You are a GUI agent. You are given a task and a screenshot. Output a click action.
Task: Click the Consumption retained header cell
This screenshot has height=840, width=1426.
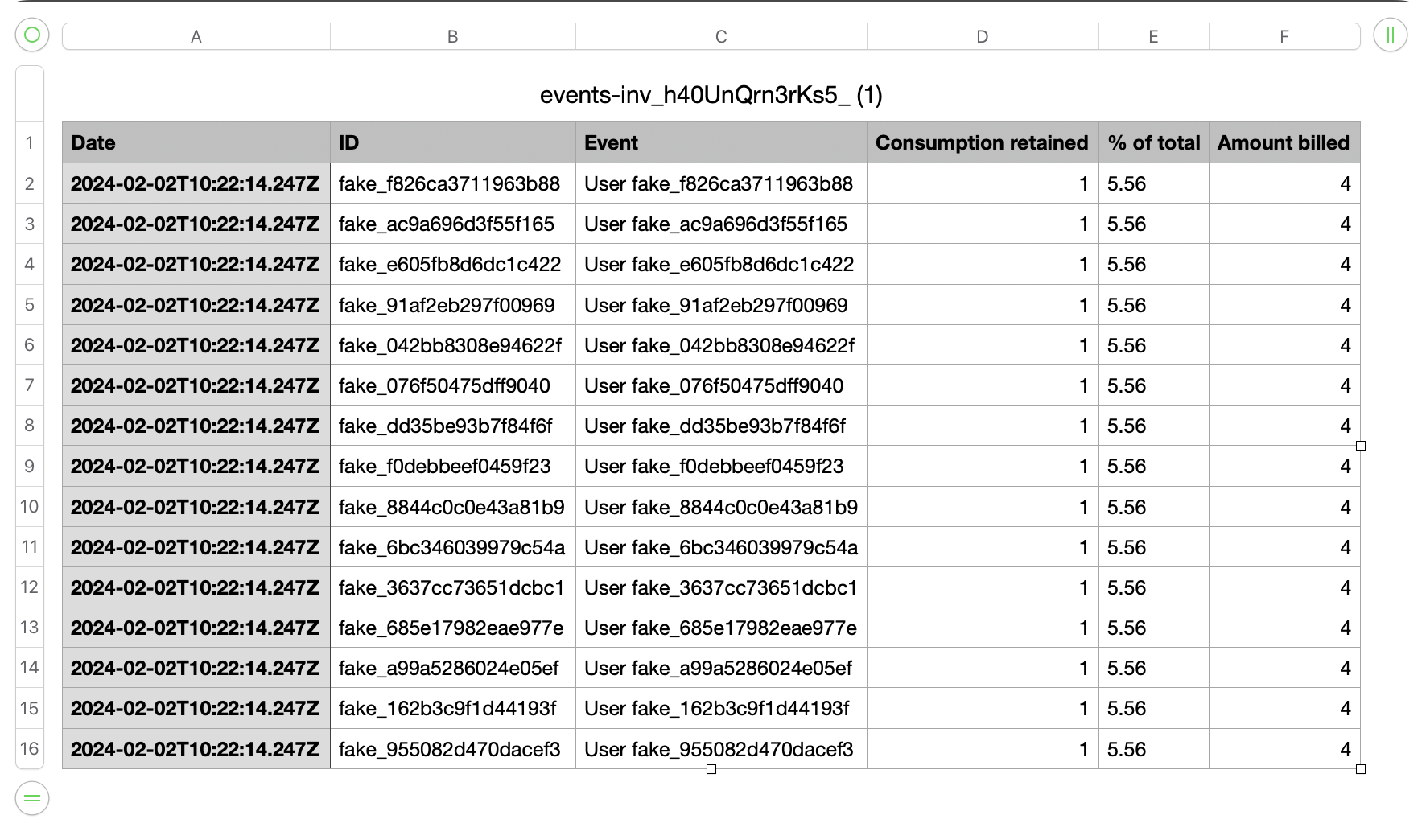pos(983,142)
